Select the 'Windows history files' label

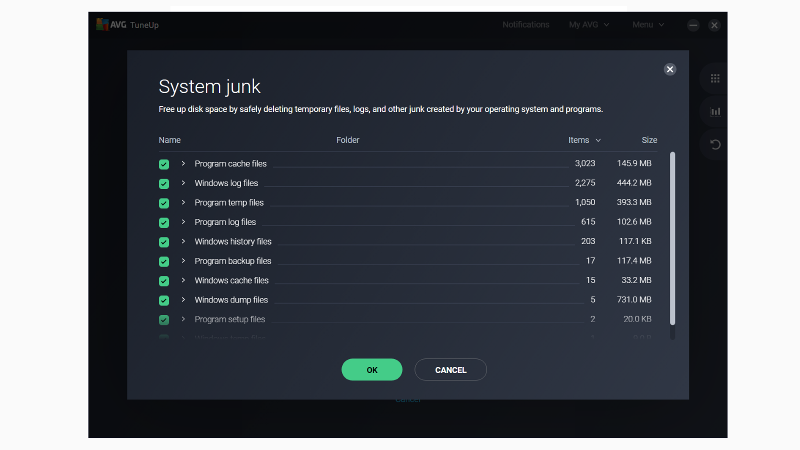click(x=233, y=241)
